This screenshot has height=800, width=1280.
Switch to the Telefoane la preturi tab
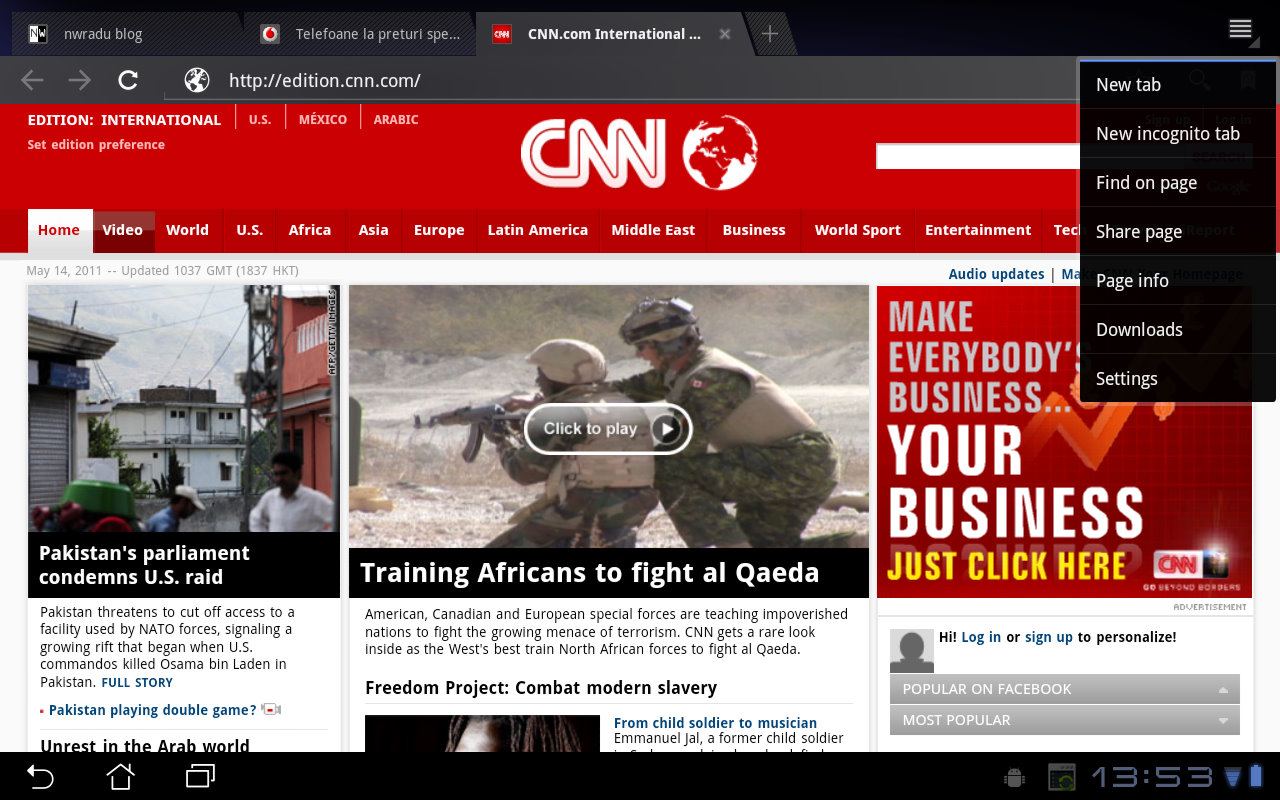point(361,34)
